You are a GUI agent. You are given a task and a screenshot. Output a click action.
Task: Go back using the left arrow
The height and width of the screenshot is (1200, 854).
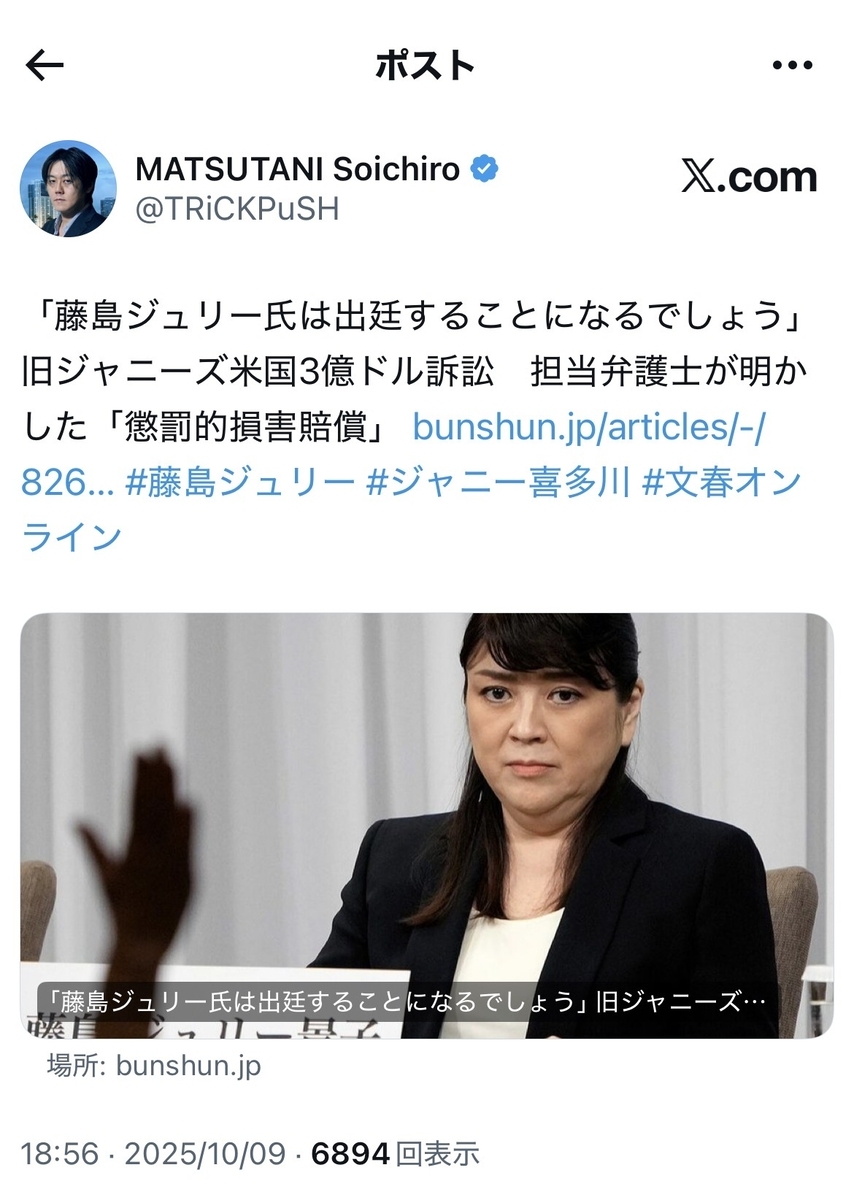44,66
